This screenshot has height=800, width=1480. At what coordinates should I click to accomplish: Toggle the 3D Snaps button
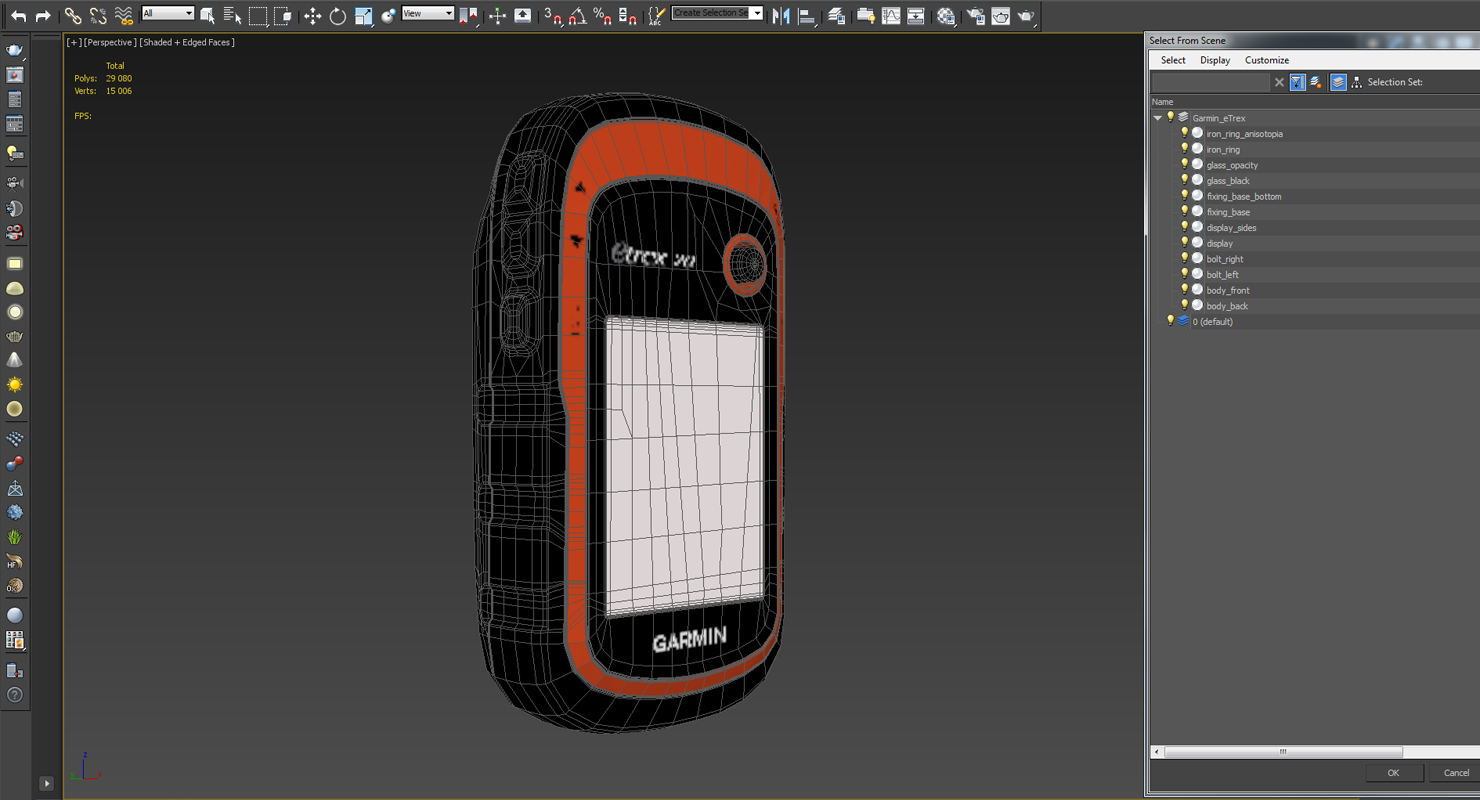click(x=553, y=16)
